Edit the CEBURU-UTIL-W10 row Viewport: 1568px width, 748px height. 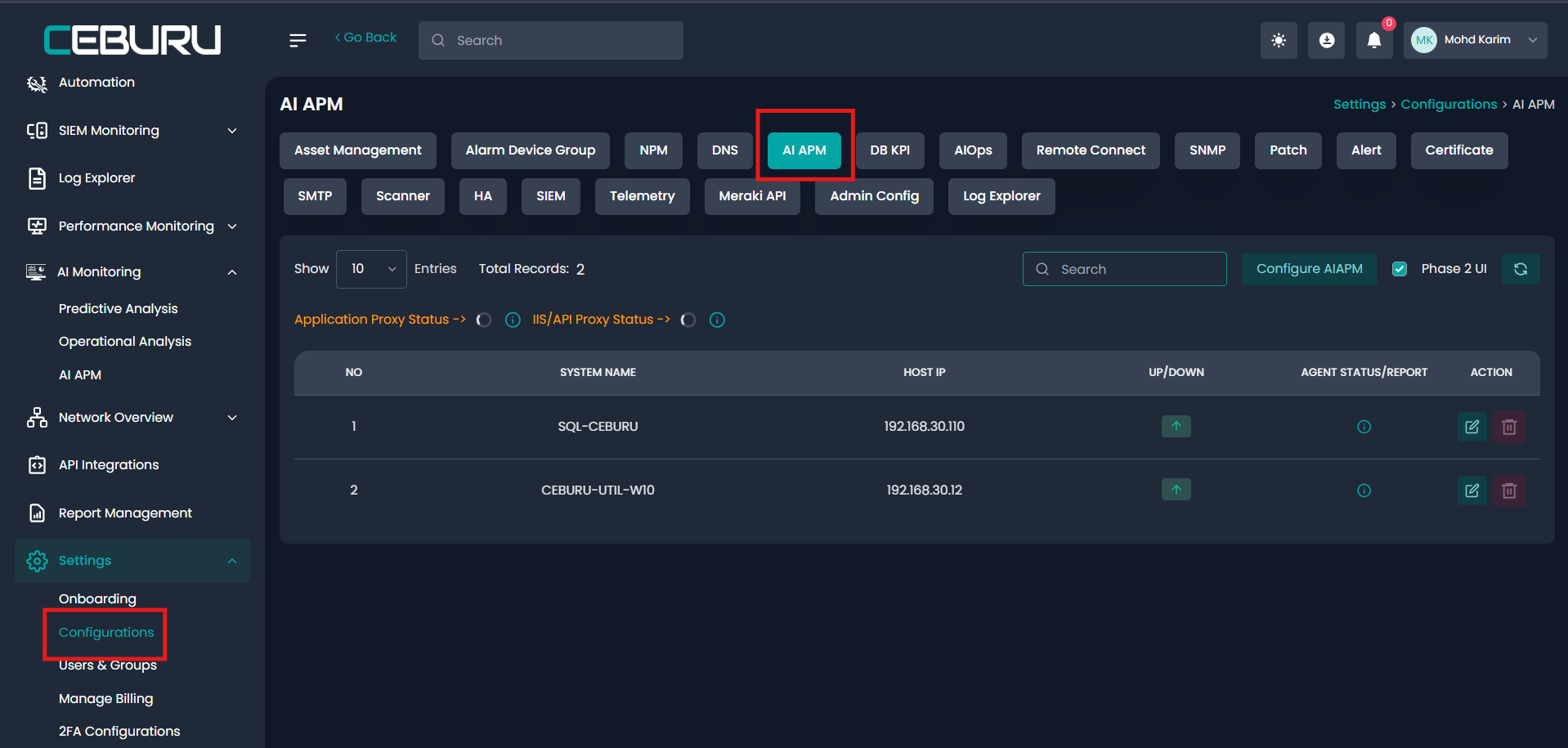[x=1472, y=490]
